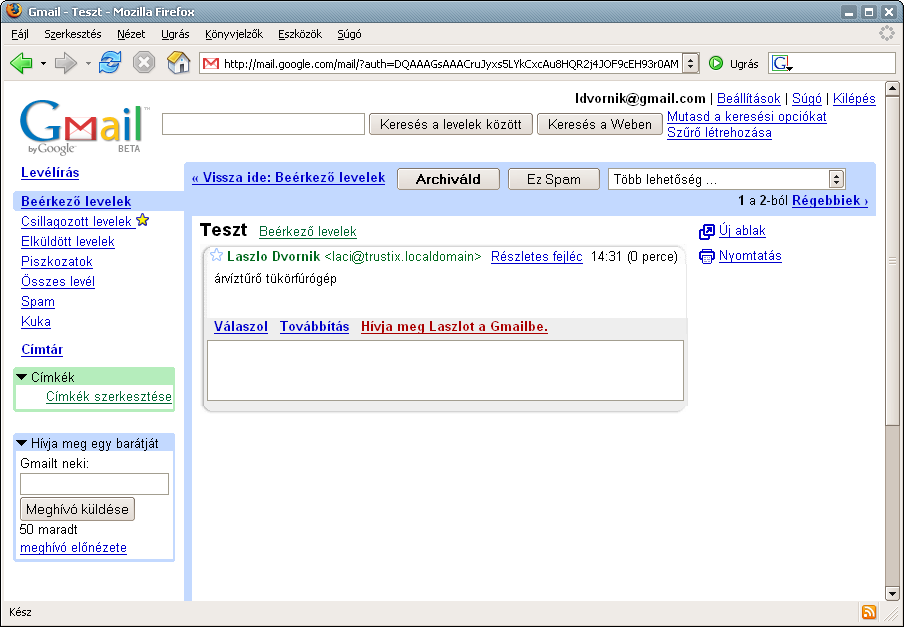
Task: Open the address bar URL history dropdown
Action: (x=690, y=63)
